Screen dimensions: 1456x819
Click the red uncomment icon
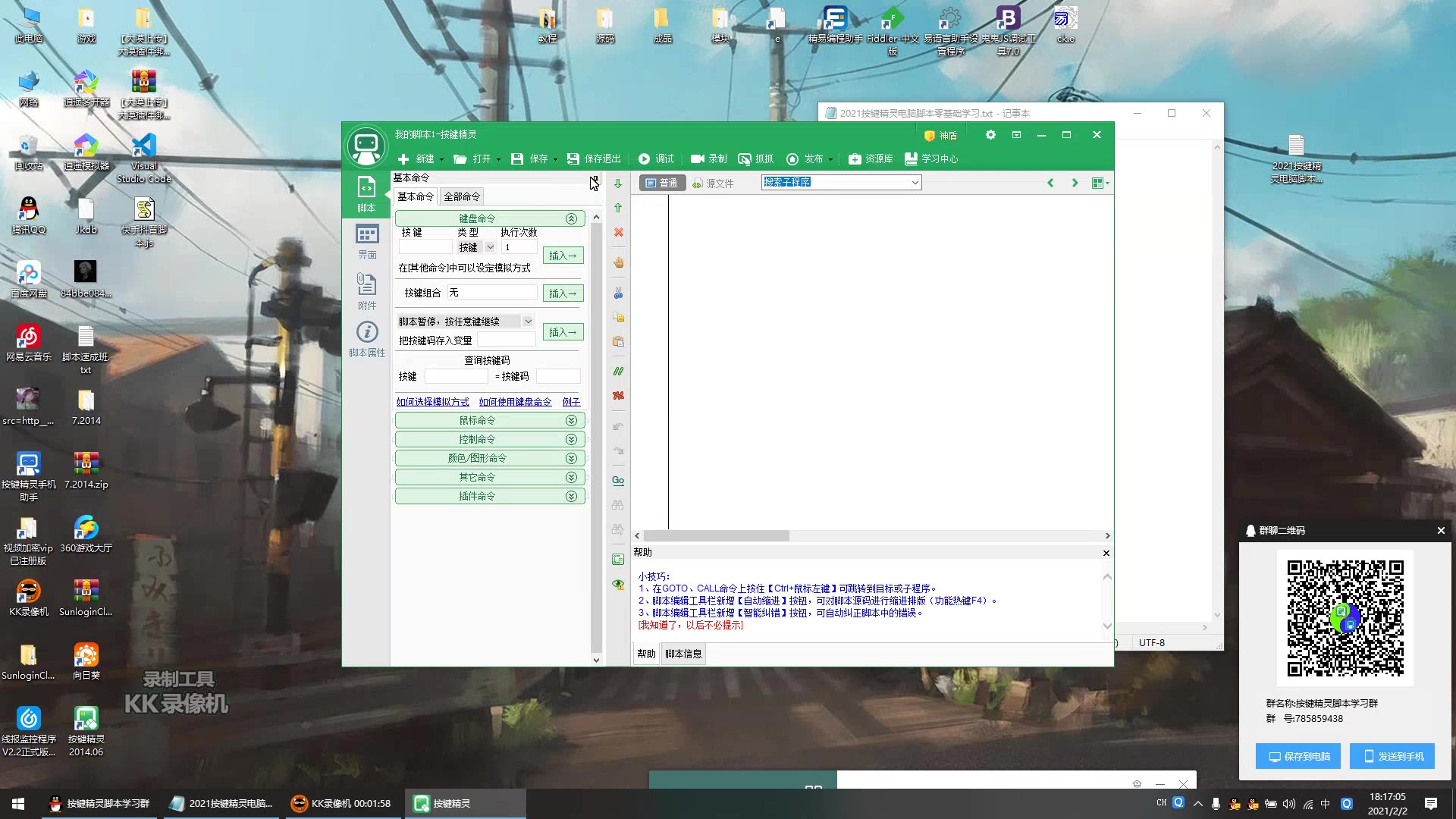click(x=618, y=396)
